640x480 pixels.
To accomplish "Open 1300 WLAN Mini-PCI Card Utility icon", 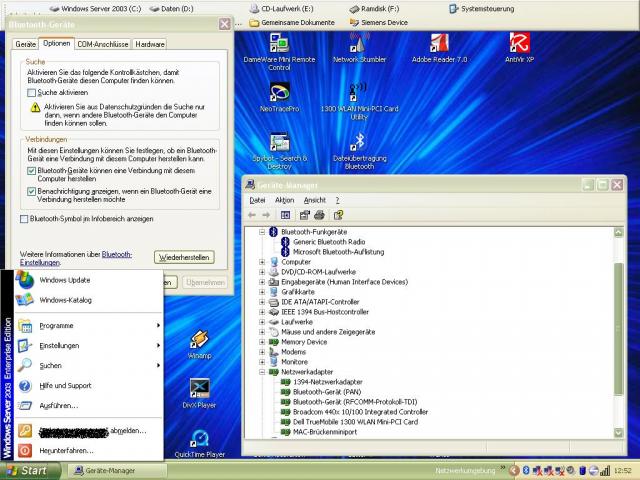I will (359, 101).
